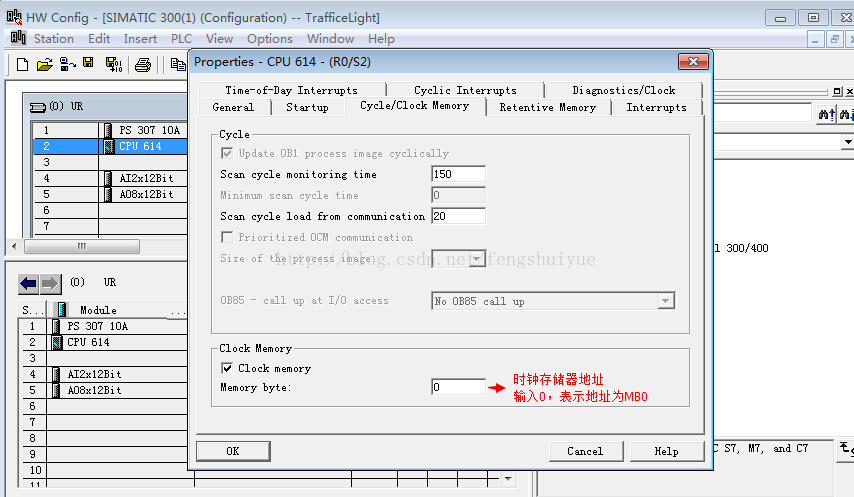Click the rack horizontal scrollbar thumb
854x497 pixels.
[x=82, y=247]
